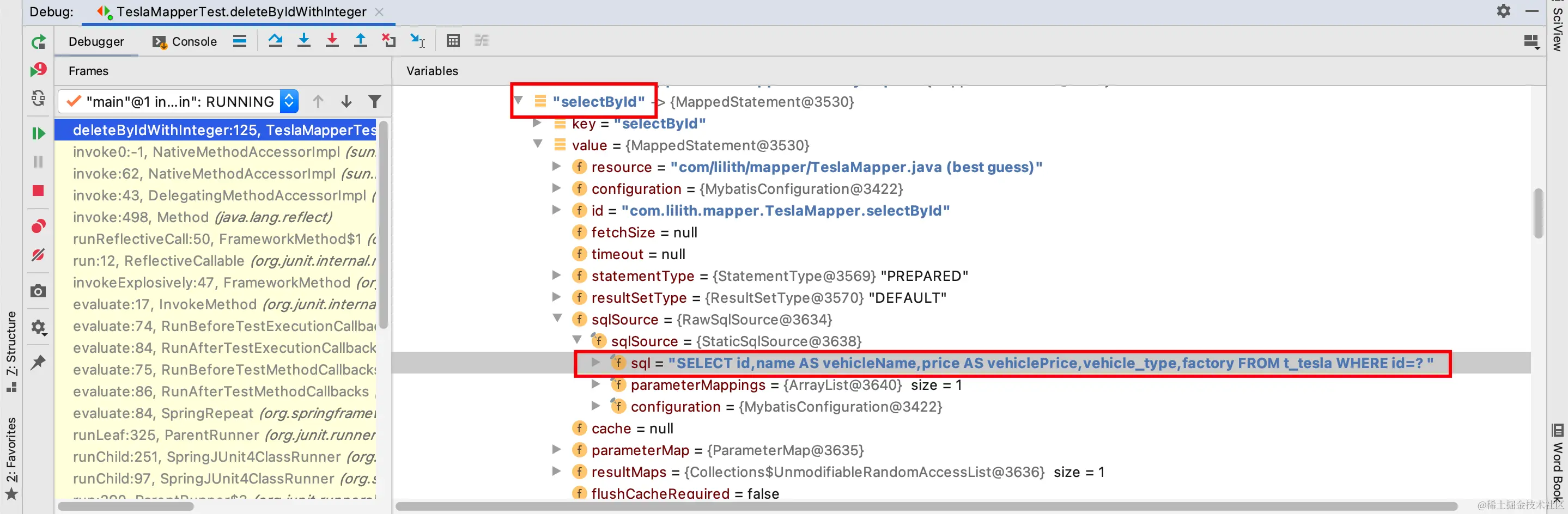Expand the resultMaps field node
This screenshot has width=1568, height=514.
[x=556, y=472]
